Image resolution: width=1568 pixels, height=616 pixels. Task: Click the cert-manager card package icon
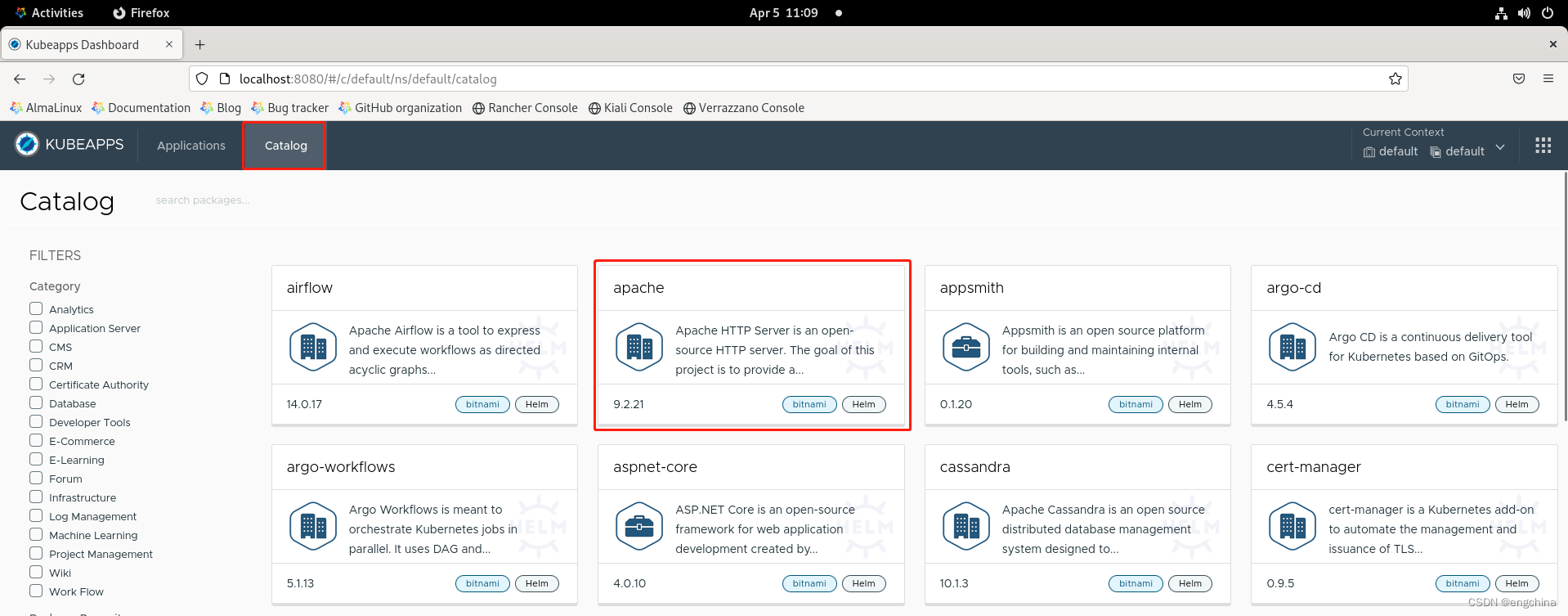(1292, 526)
